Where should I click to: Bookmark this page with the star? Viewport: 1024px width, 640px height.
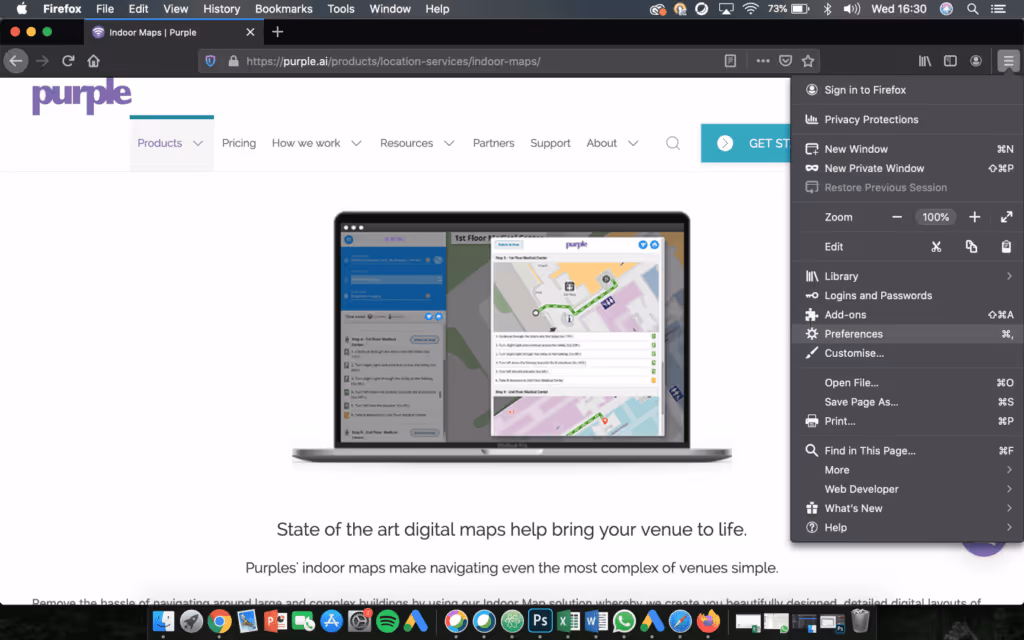coord(808,61)
